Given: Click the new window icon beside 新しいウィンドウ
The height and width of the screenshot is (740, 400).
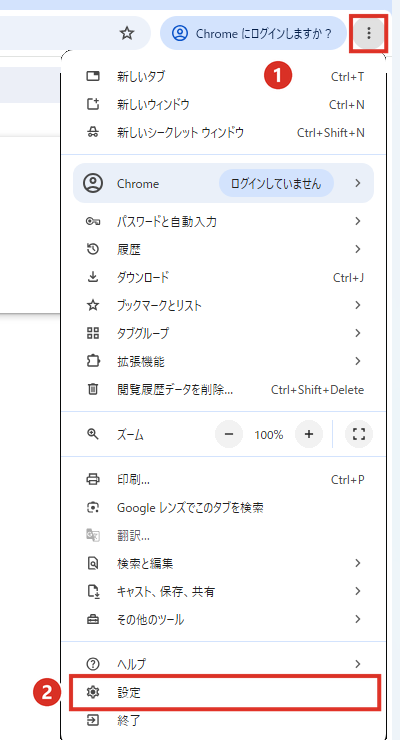Looking at the screenshot, I should click(93, 104).
